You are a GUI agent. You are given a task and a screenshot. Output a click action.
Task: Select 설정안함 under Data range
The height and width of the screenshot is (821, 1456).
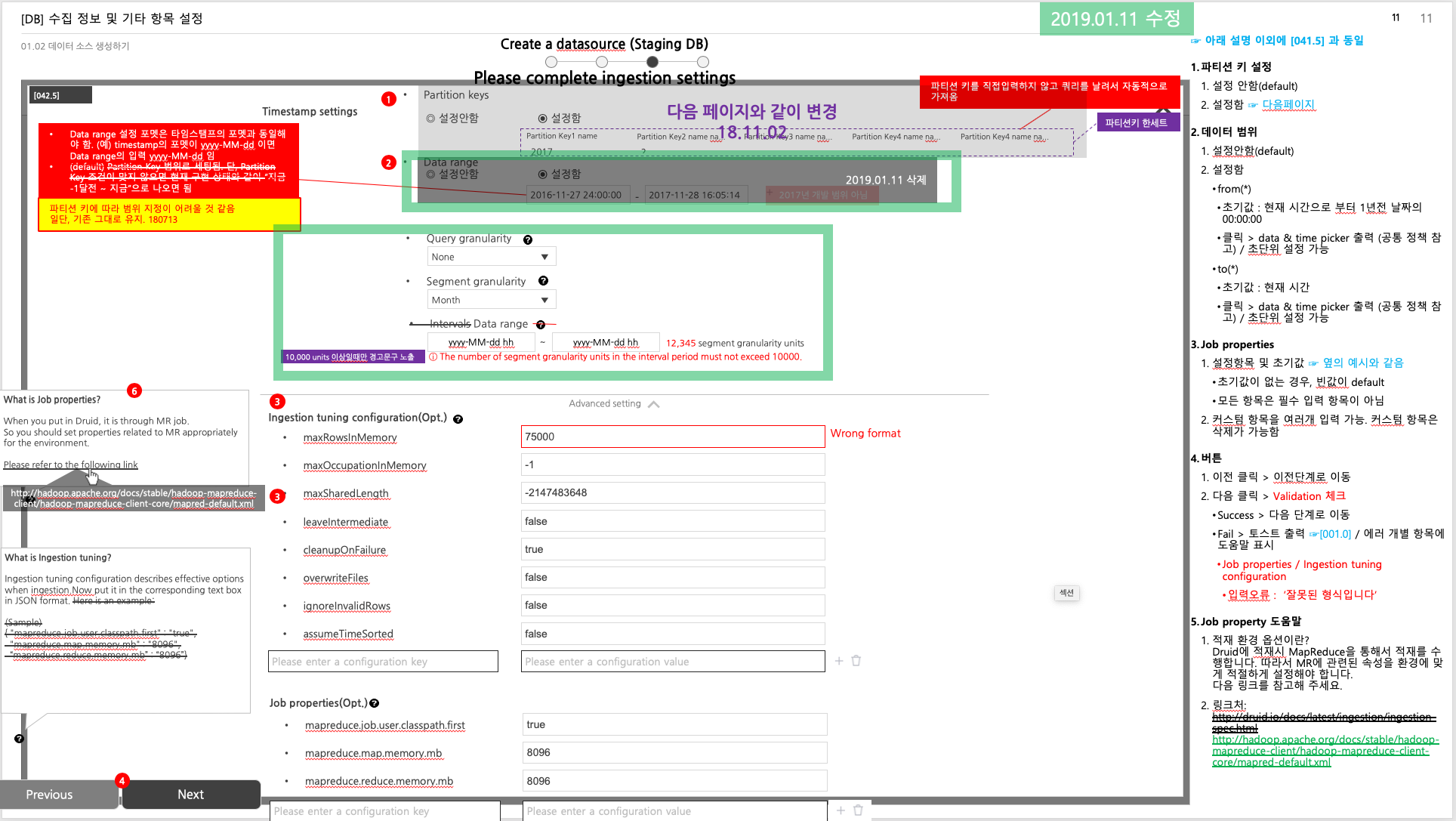452,174
